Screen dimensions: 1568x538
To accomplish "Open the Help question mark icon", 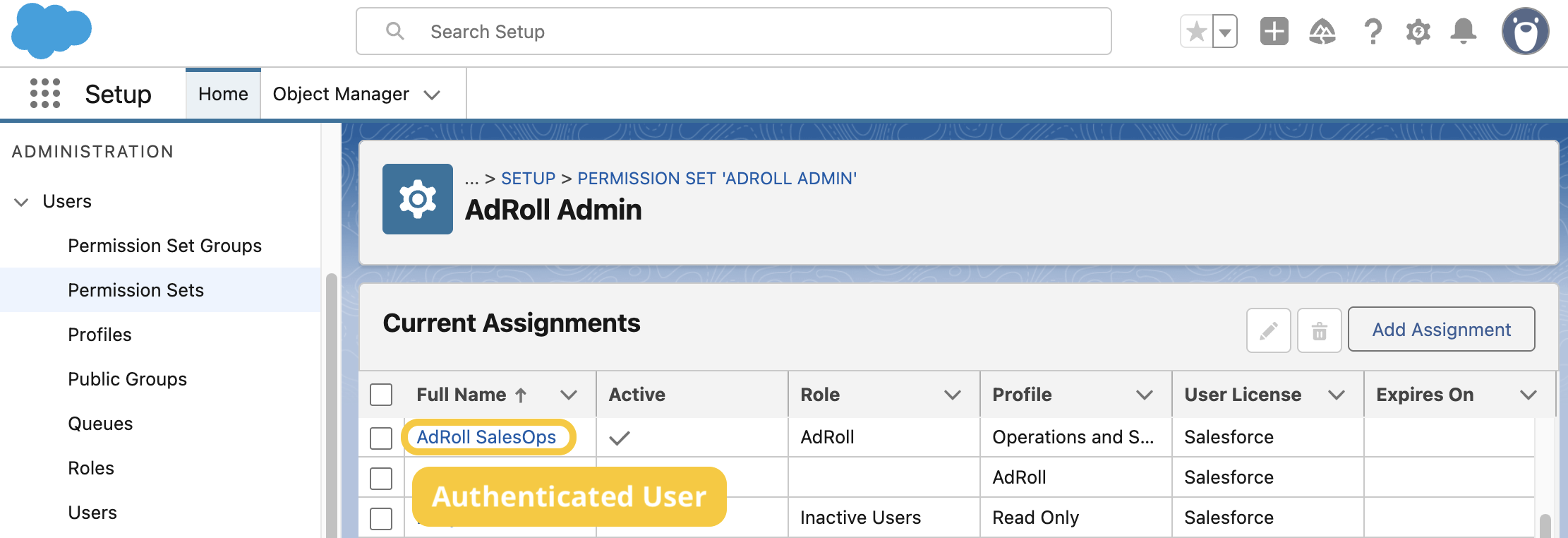I will (1373, 32).
